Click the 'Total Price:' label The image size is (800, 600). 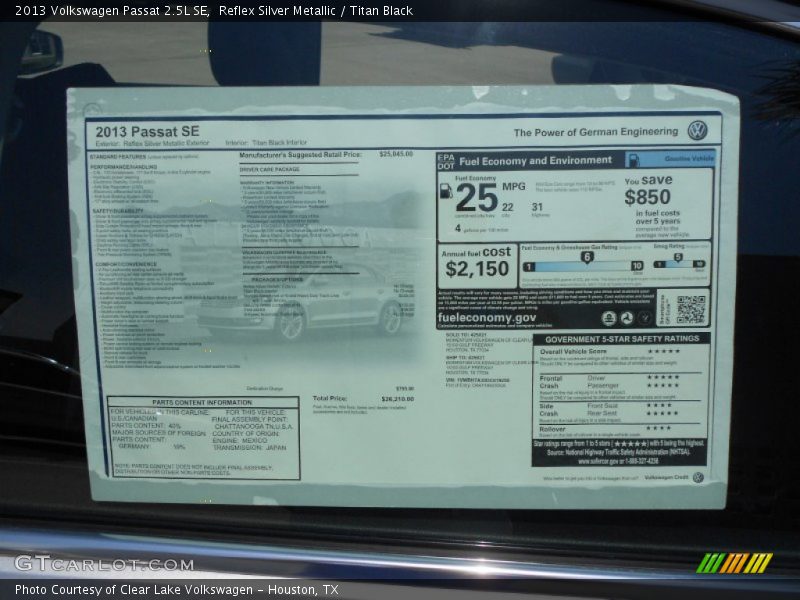330,398
